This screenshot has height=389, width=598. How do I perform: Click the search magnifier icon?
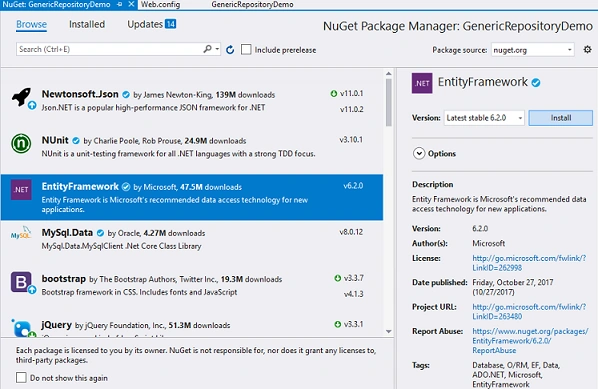[x=207, y=49]
